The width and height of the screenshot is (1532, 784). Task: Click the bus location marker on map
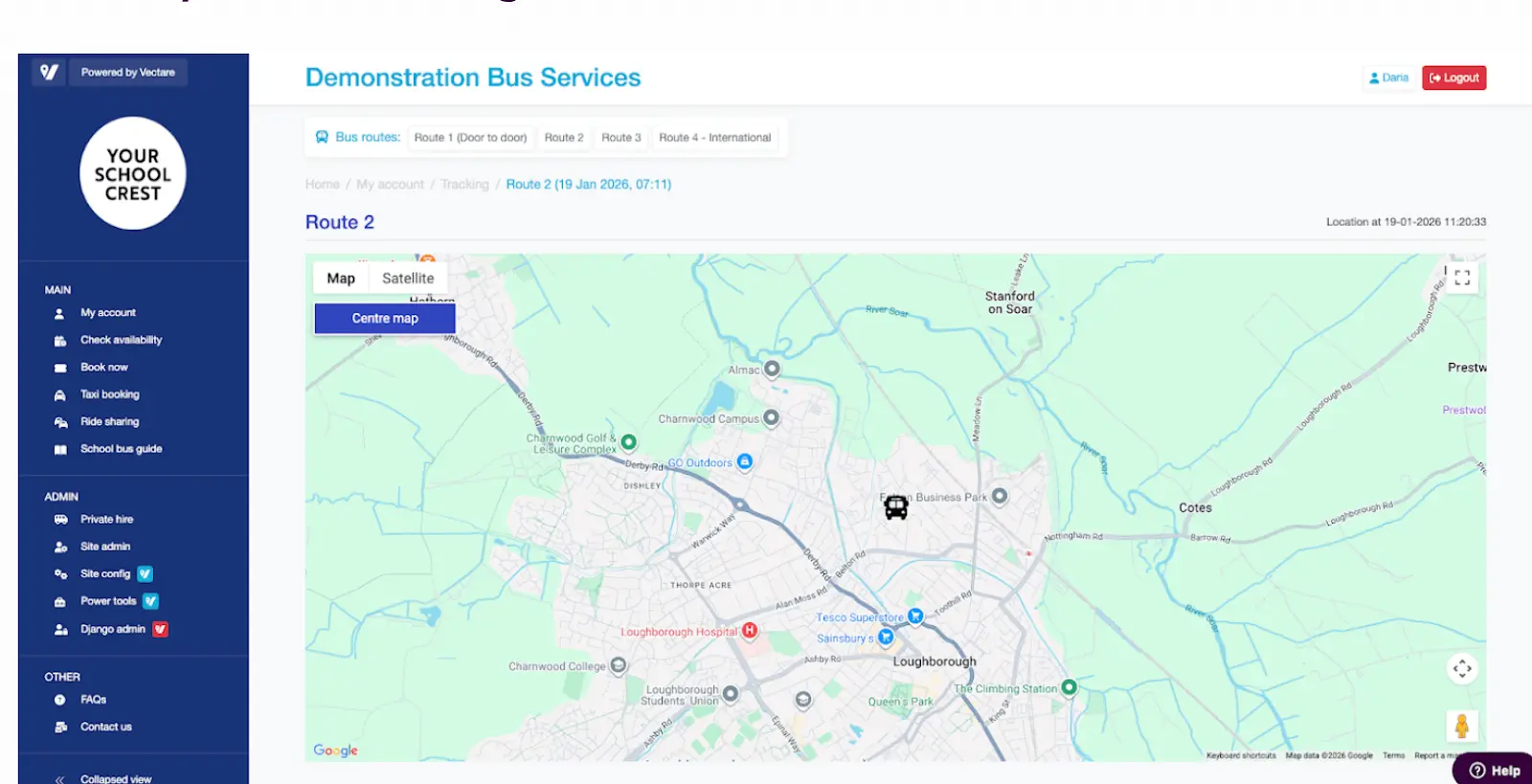[895, 507]
